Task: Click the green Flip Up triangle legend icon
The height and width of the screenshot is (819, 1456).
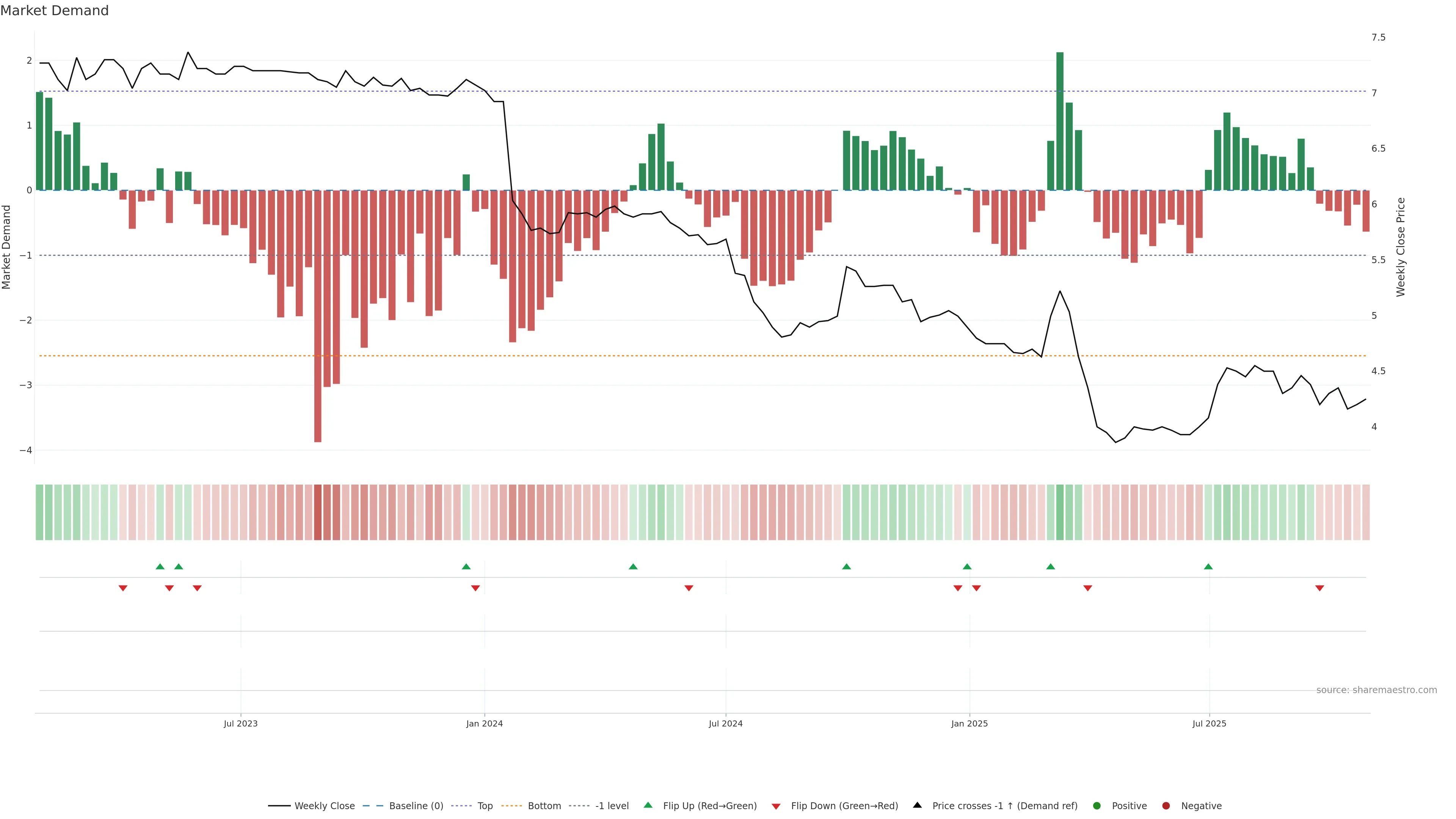Action: click(x=648, y=805)
